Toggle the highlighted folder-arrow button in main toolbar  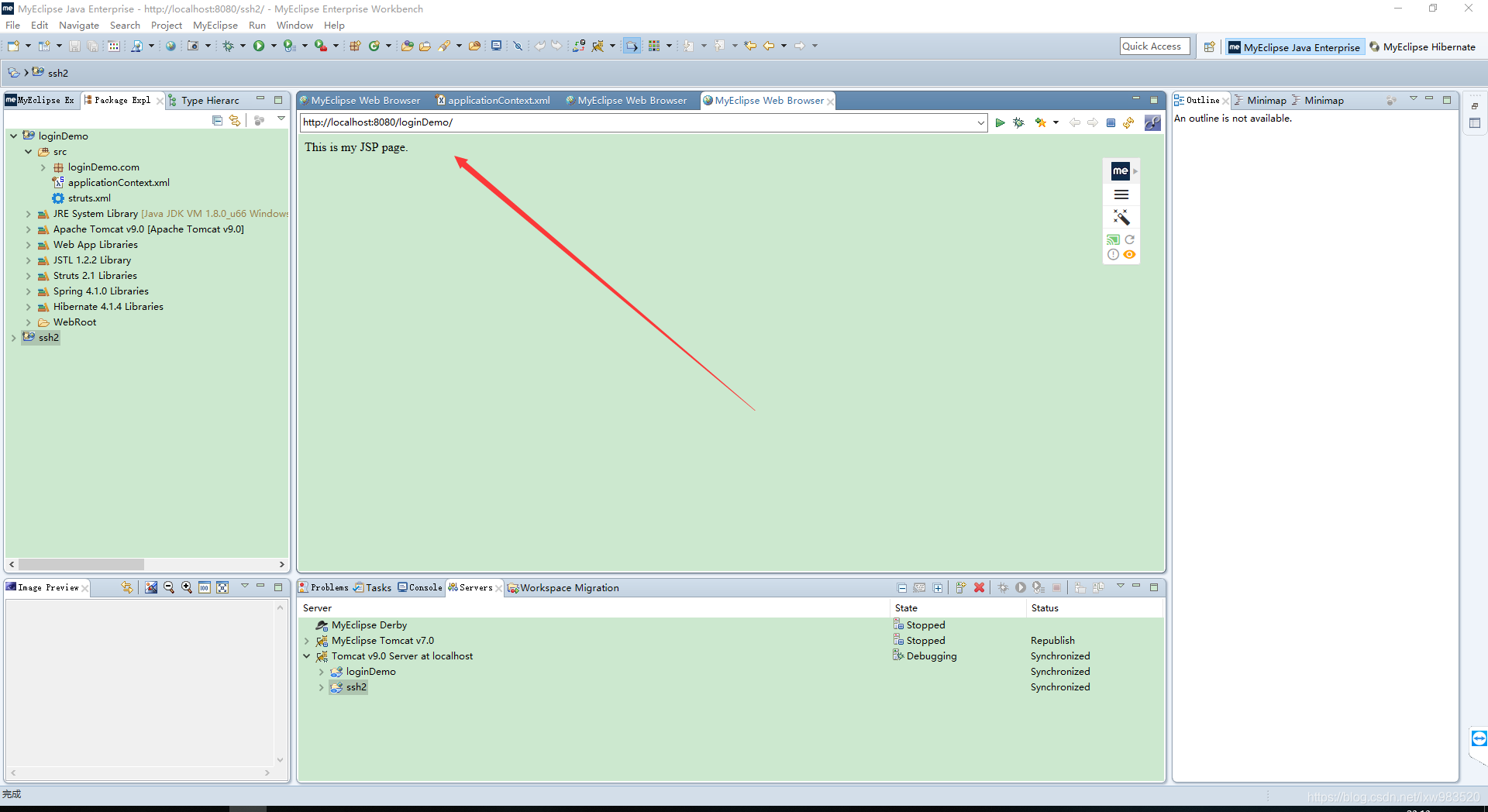click(632, 46)
